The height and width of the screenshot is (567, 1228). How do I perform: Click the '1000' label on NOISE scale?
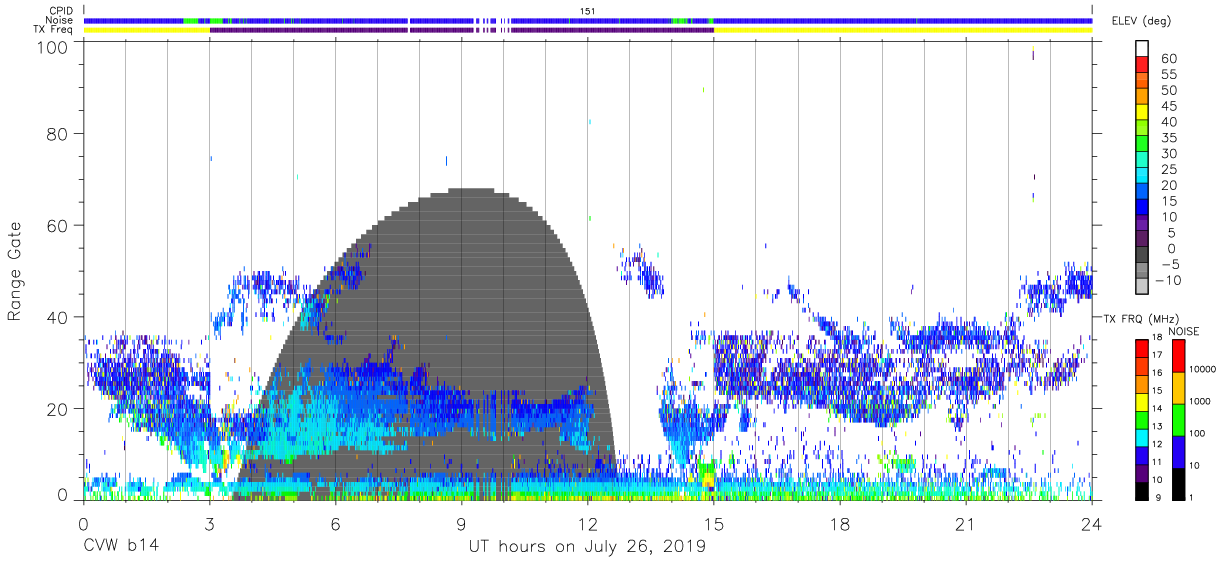click(1200, 401)
